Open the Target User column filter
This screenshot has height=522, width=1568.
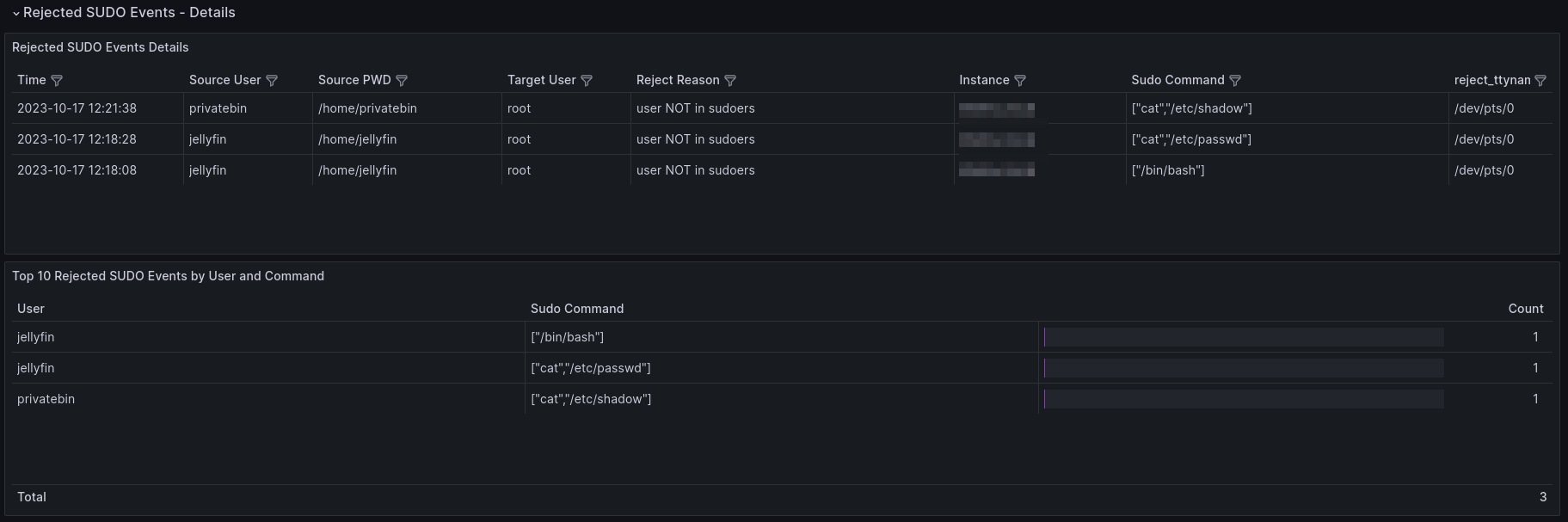click(587, 80)
